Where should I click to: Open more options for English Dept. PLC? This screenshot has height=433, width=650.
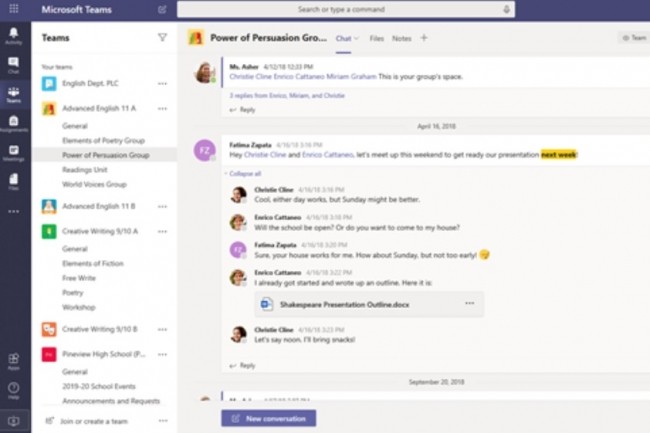click(x=162, y=84)
